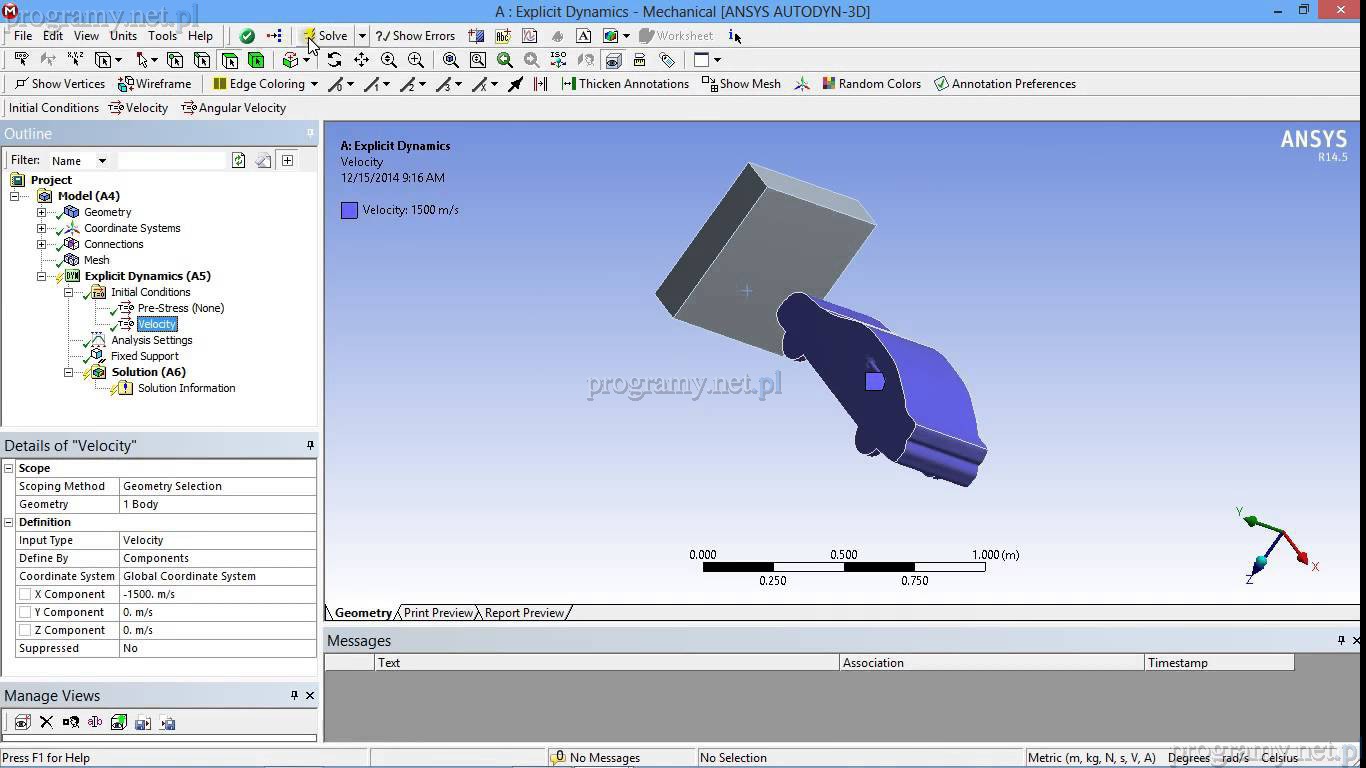Expand the Geometry tree node
This screenshot has width=1366, height=768.
tap(41, 212)
